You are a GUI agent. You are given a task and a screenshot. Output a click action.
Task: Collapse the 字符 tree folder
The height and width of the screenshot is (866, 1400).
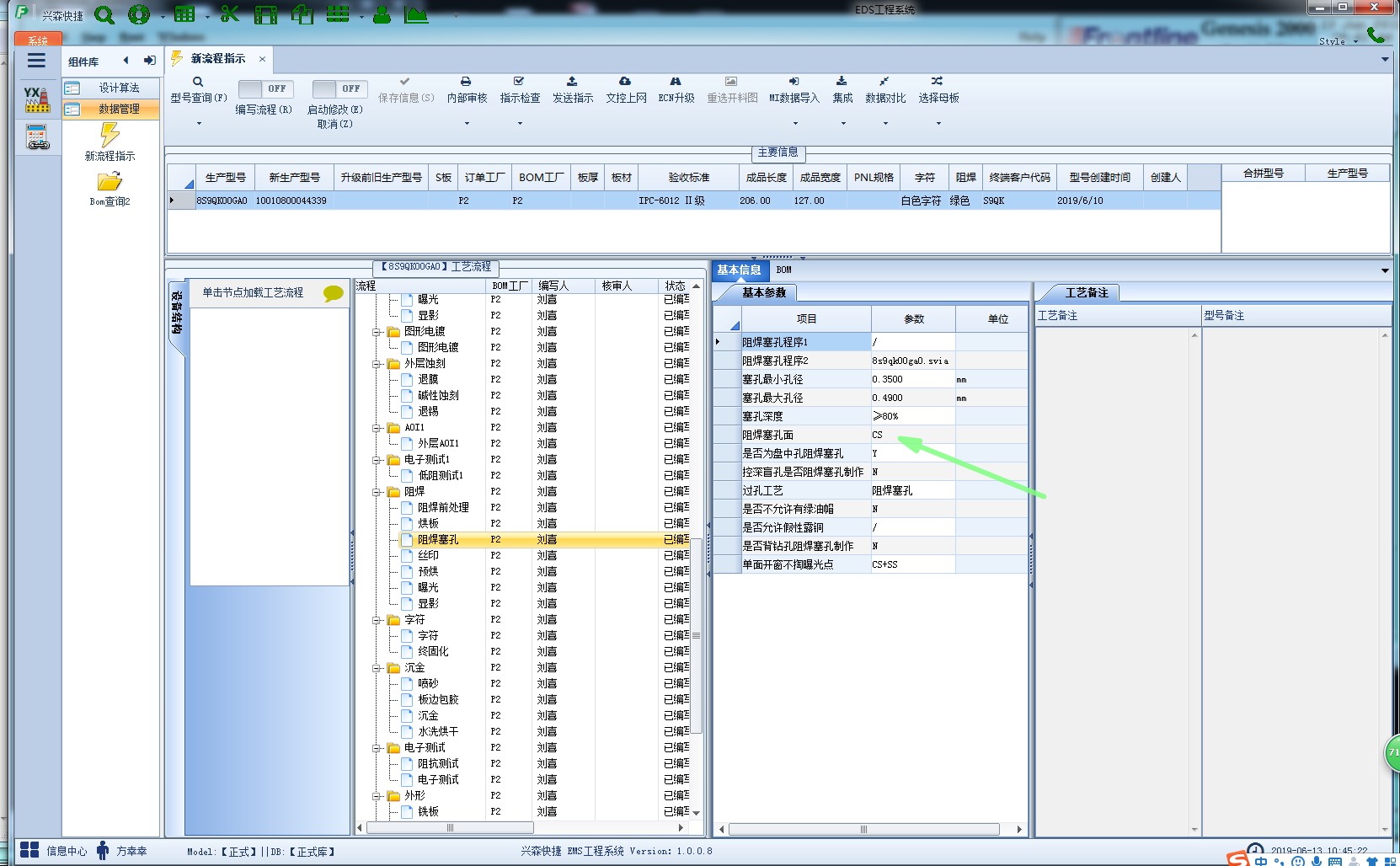377,620
